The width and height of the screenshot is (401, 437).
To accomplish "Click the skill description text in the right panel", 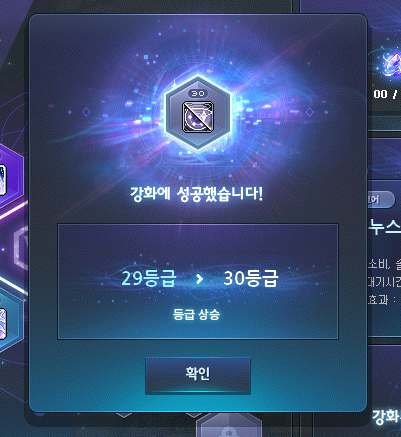I will (384, 282).
